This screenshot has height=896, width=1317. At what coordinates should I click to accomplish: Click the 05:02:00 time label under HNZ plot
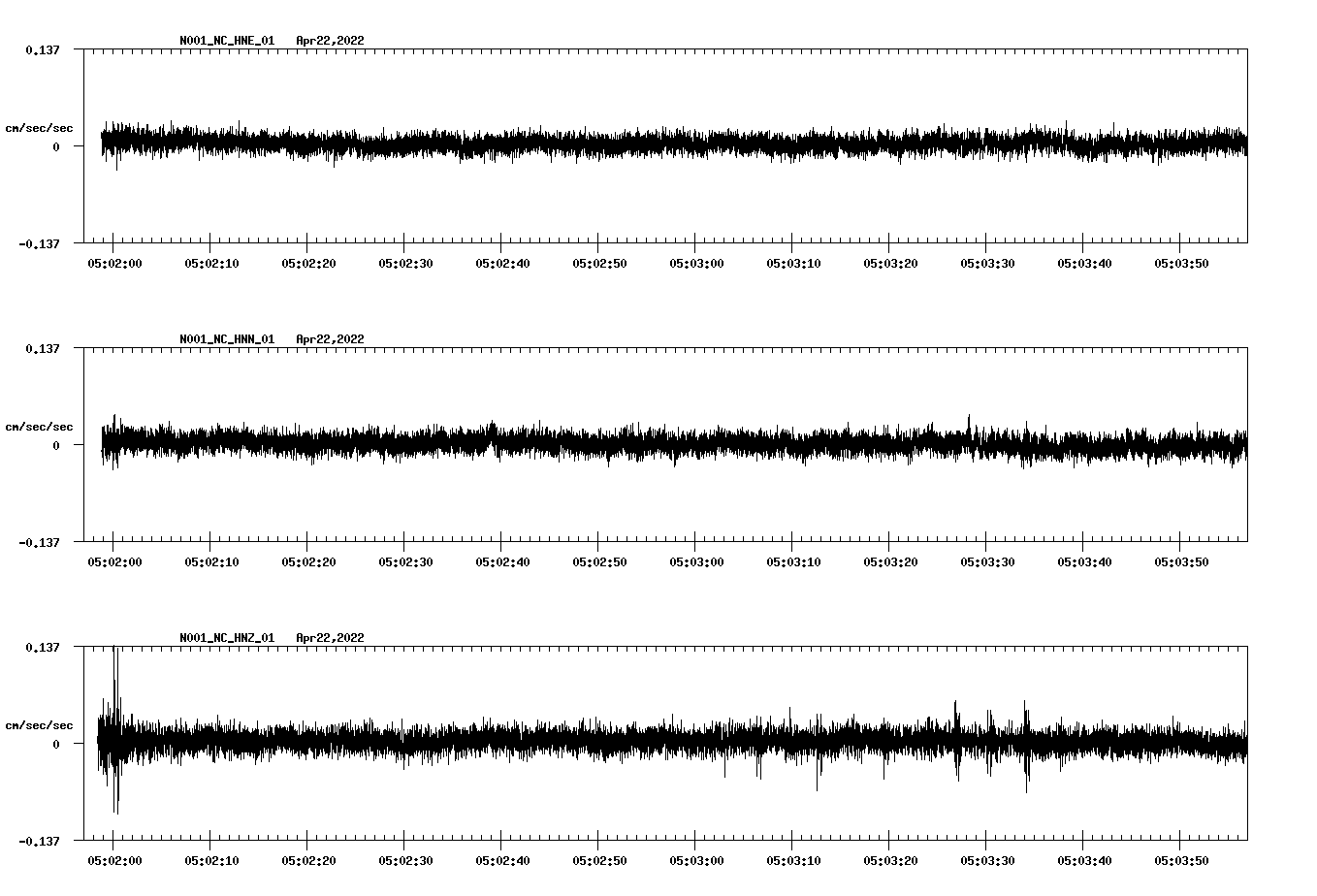pyautogui.click(x=114, y=860)
